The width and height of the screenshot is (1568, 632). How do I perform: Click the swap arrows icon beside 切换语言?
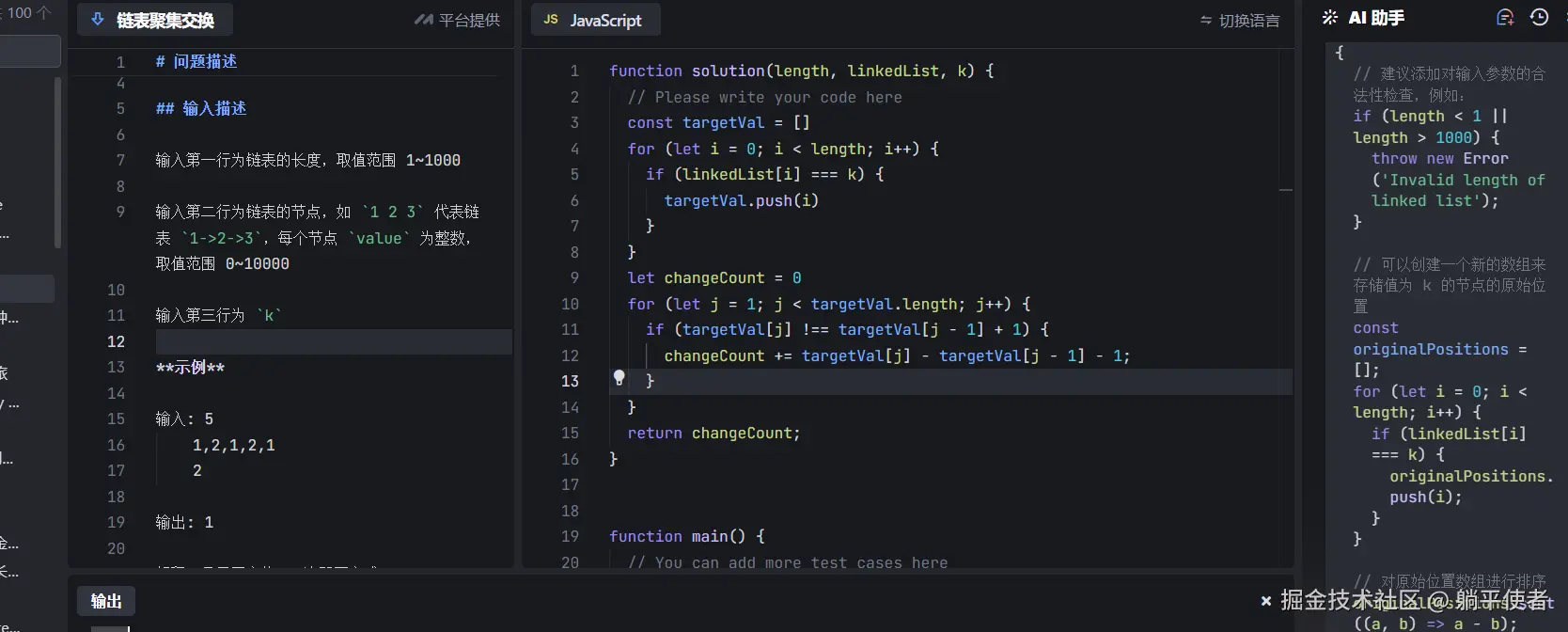(x=1206, y=21)
